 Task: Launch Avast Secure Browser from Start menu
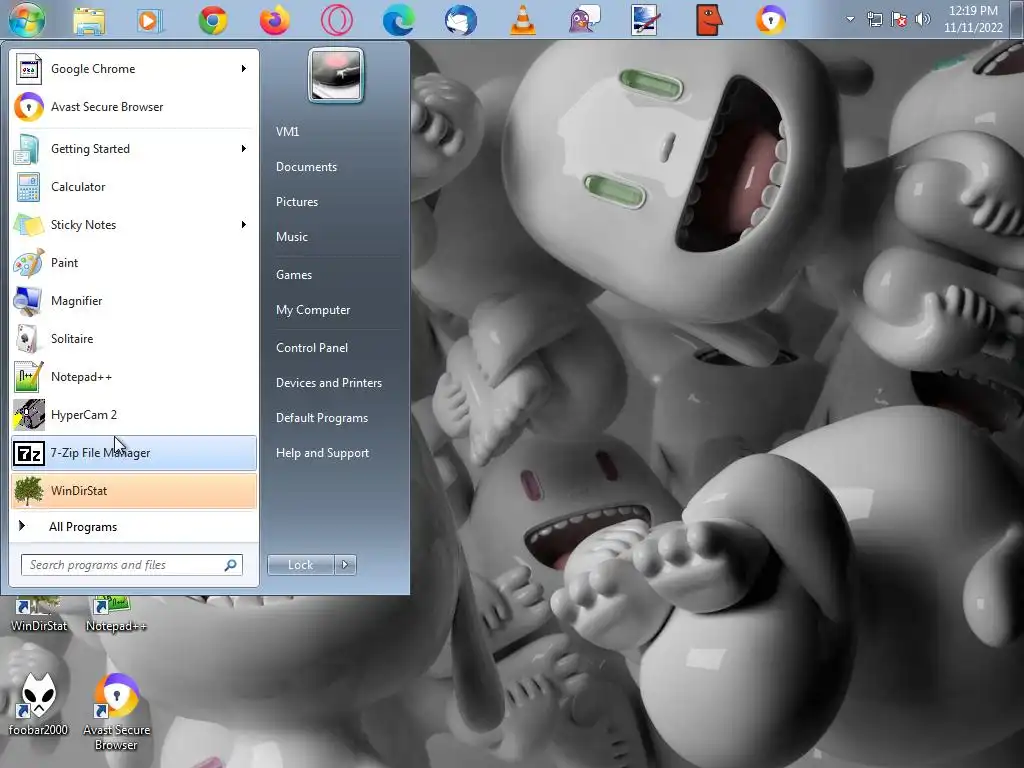[x=134, y=106]
